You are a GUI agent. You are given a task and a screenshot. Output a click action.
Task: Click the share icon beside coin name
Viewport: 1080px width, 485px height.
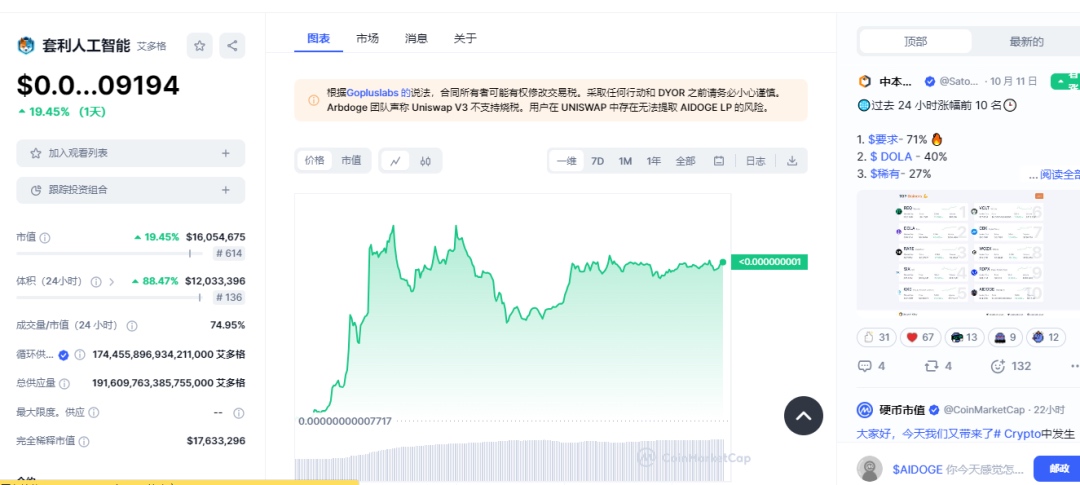pyautogui.click(x=232, y=45)
